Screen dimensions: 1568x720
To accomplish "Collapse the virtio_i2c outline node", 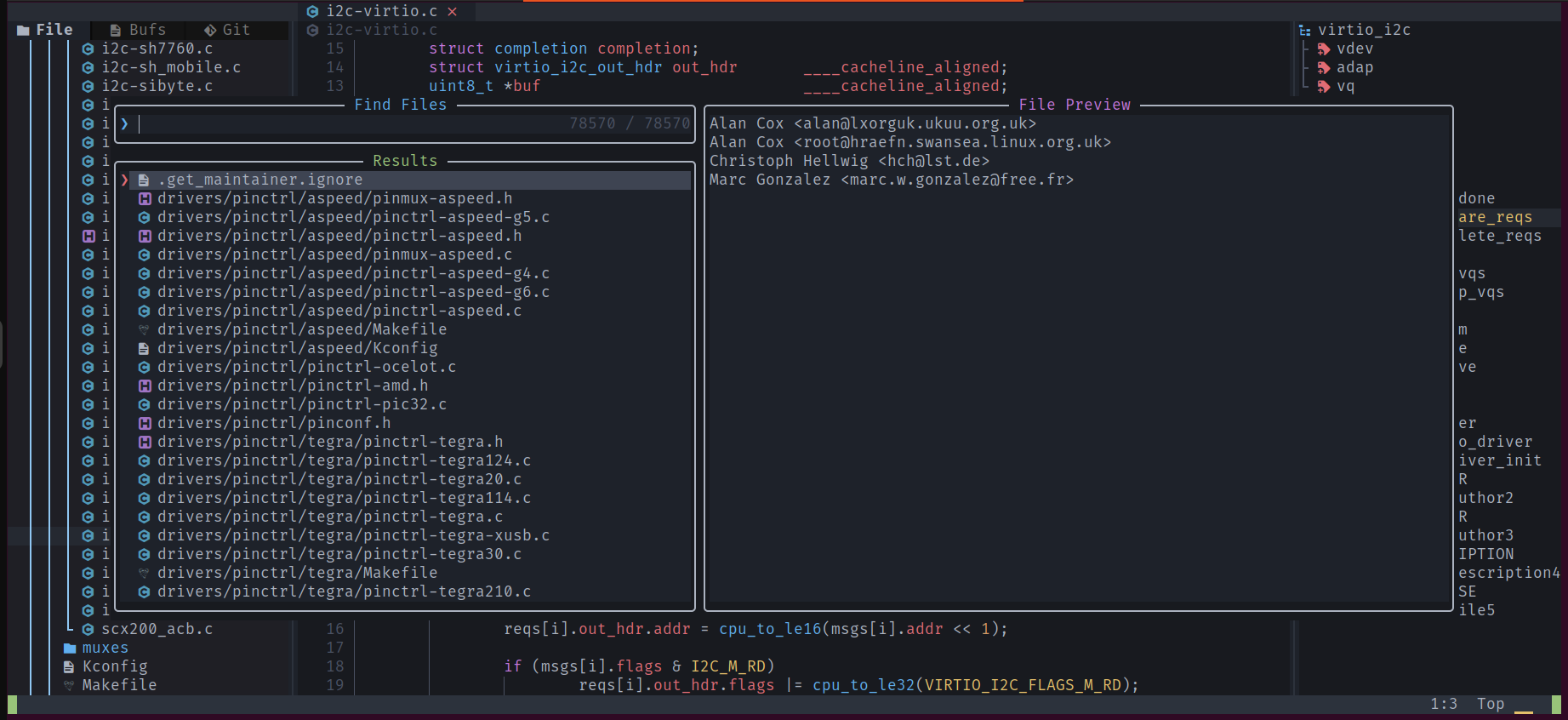I will coord(1364,30).
